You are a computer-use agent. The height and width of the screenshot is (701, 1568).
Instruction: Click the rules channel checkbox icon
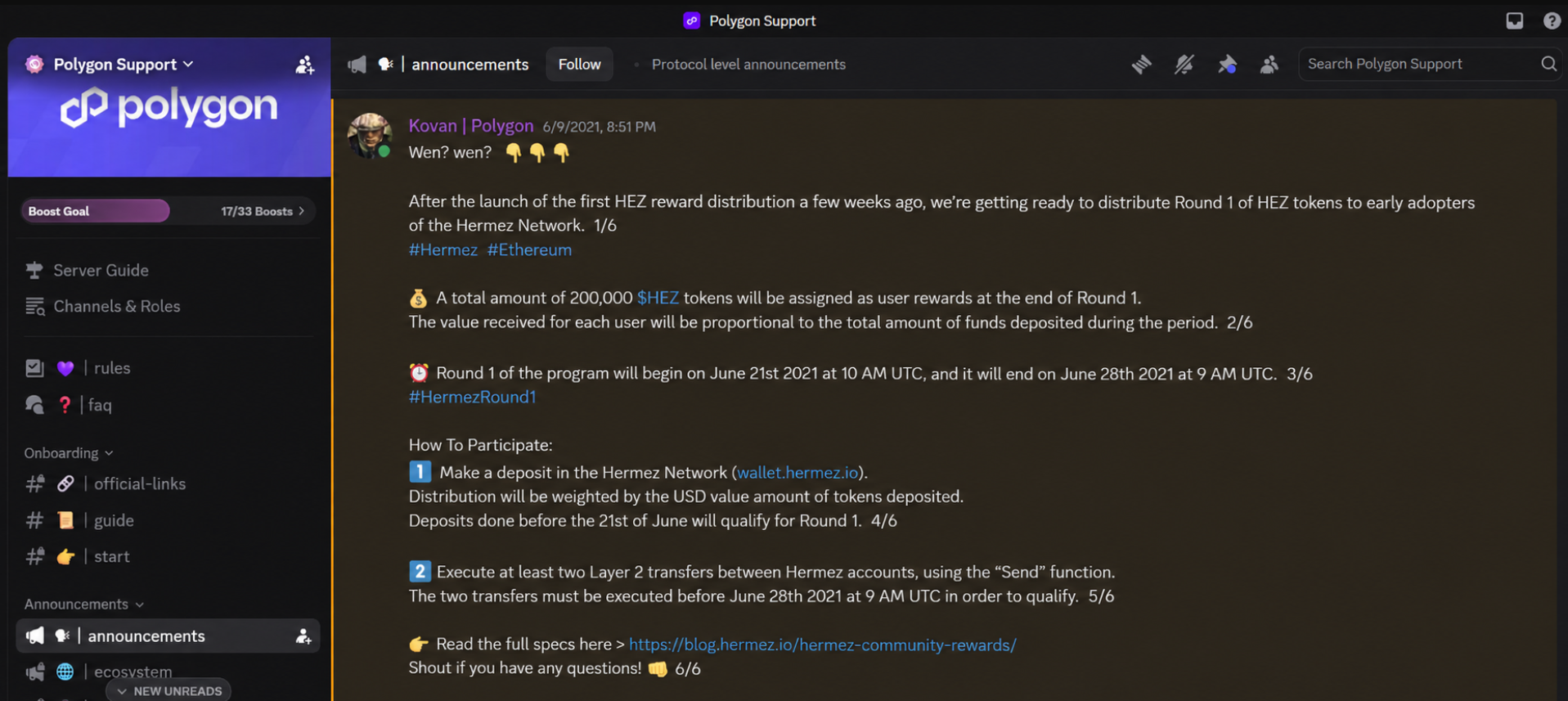pos(34,368)
